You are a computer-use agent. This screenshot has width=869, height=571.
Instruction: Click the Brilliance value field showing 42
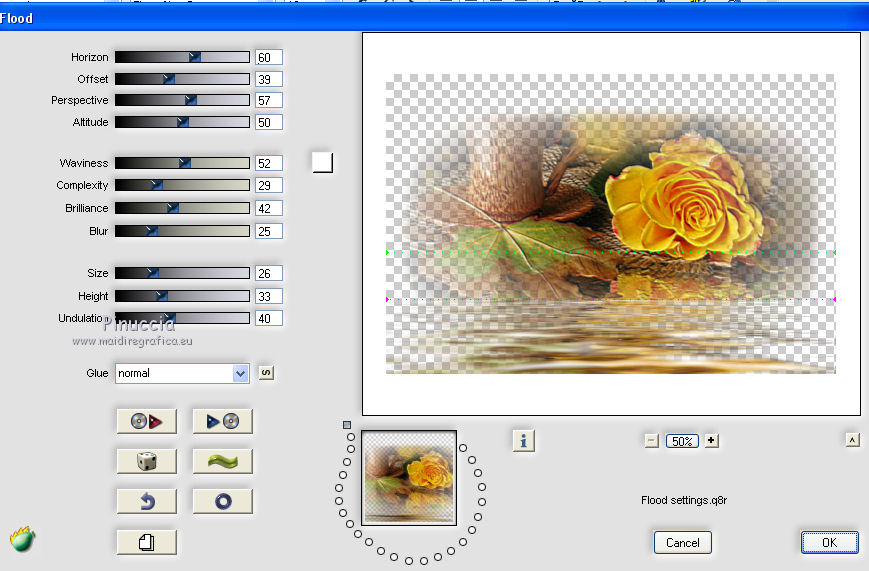pos(269,208)
